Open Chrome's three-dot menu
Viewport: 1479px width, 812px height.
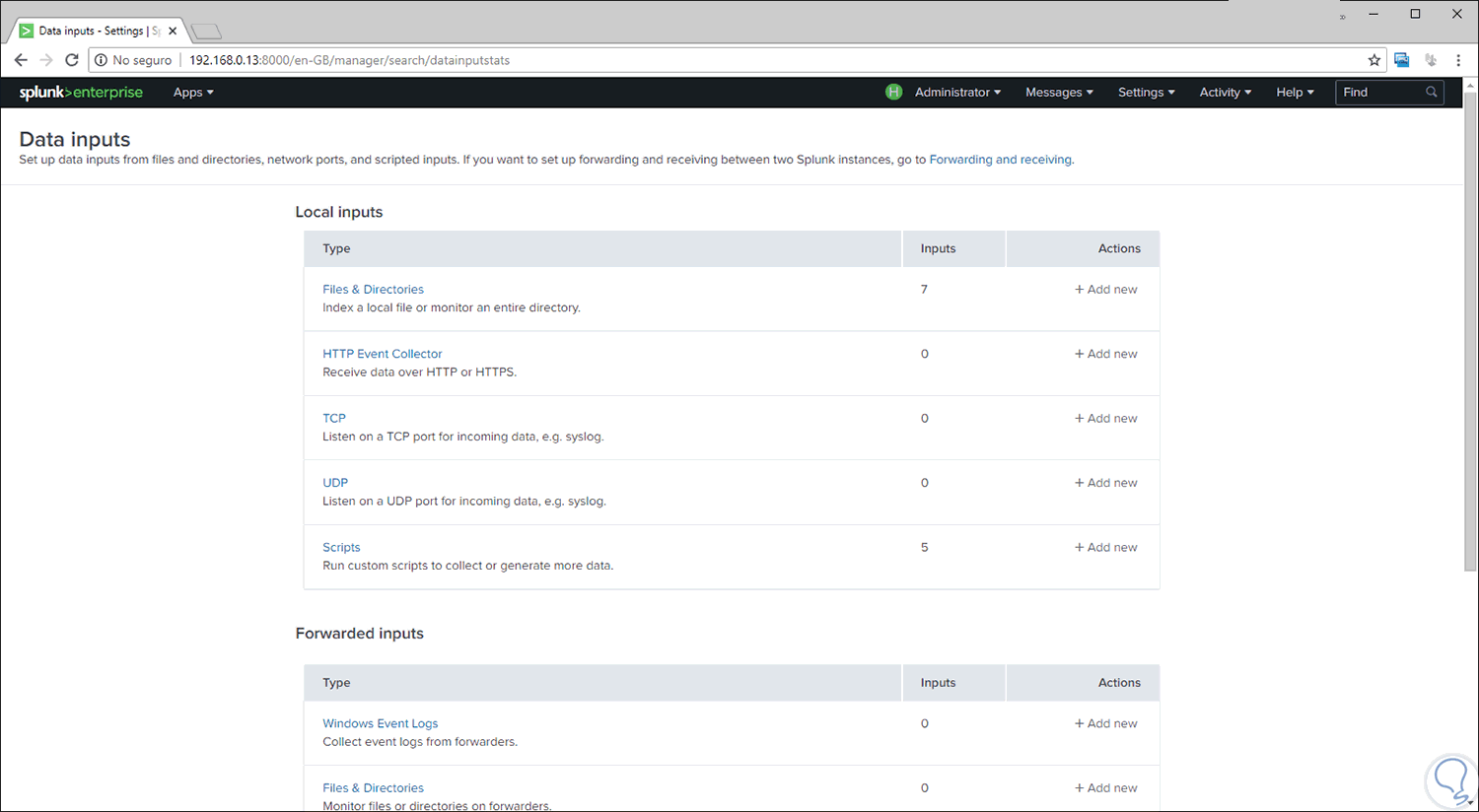tap(1459, 59)
